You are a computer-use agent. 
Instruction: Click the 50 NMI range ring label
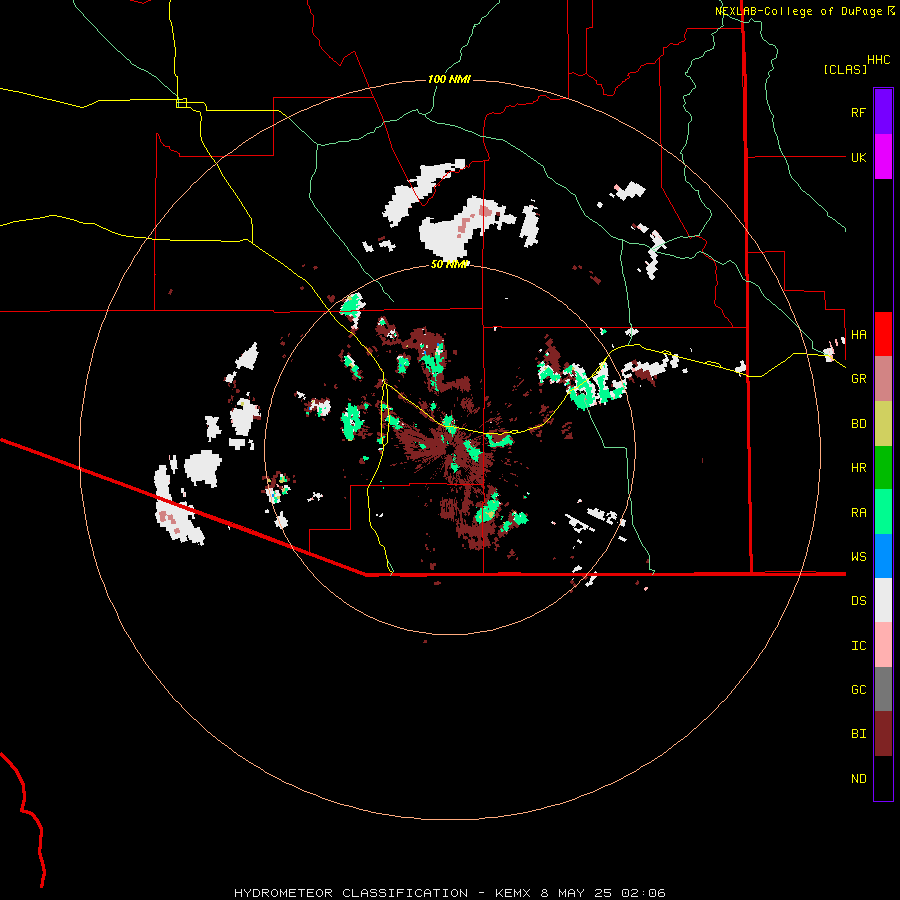point(450,264)
